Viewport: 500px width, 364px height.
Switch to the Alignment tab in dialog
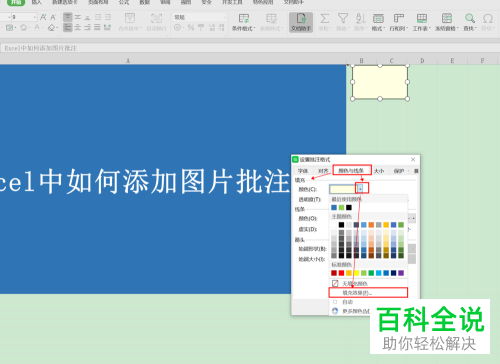pyautogui.click(x=323, y=171)
